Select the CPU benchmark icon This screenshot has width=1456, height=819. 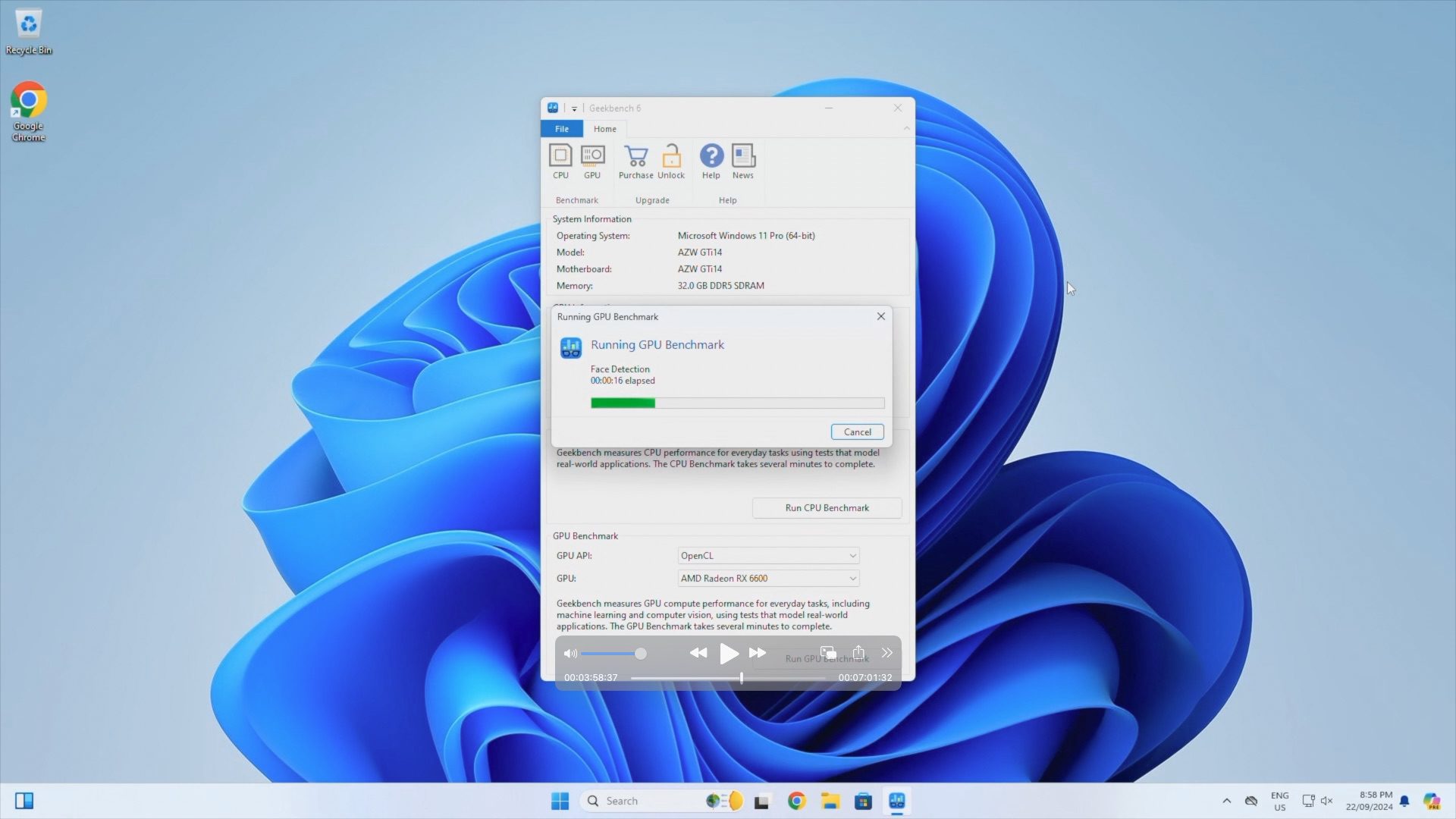560,161
